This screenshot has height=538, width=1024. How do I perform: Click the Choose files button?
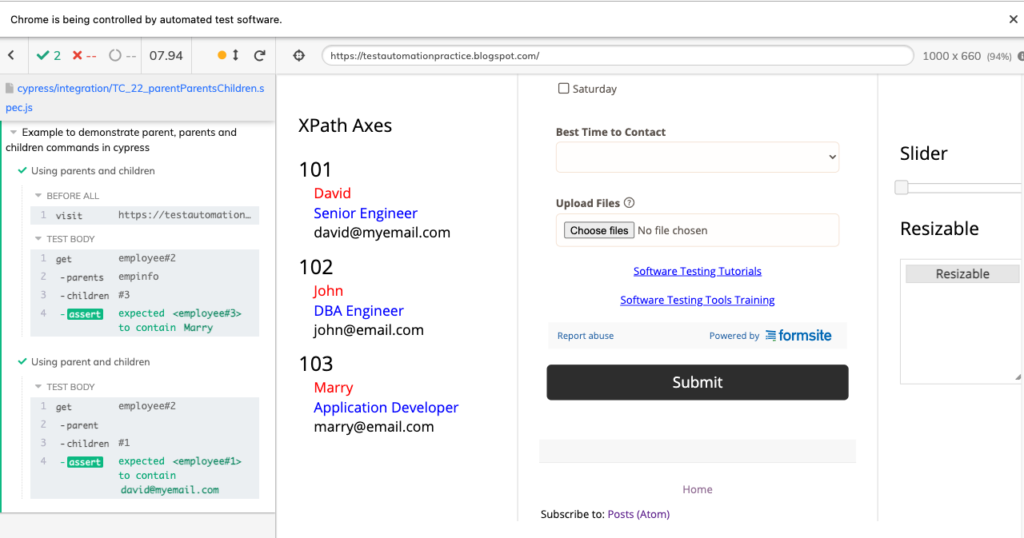[x=599, y=230]
